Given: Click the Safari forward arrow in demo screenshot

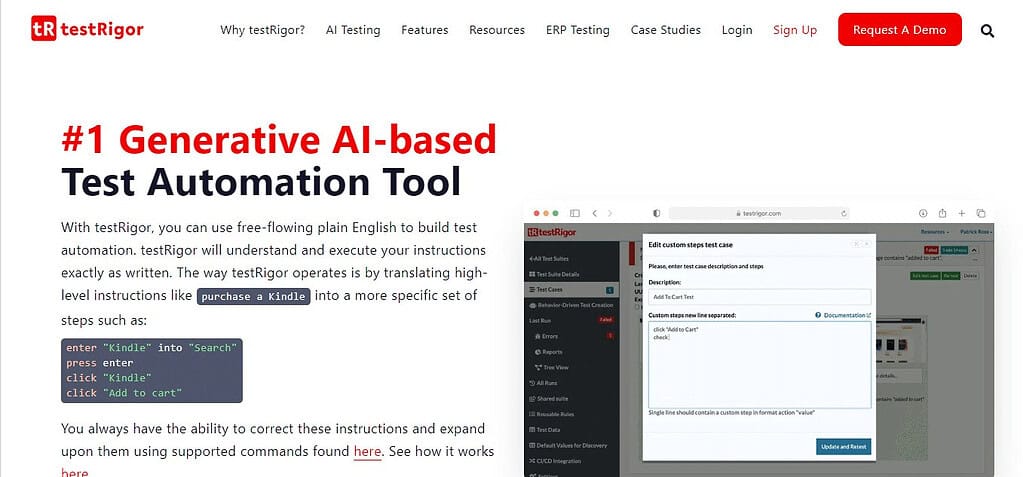Looking at the screenshot, I should pos(610,213).
